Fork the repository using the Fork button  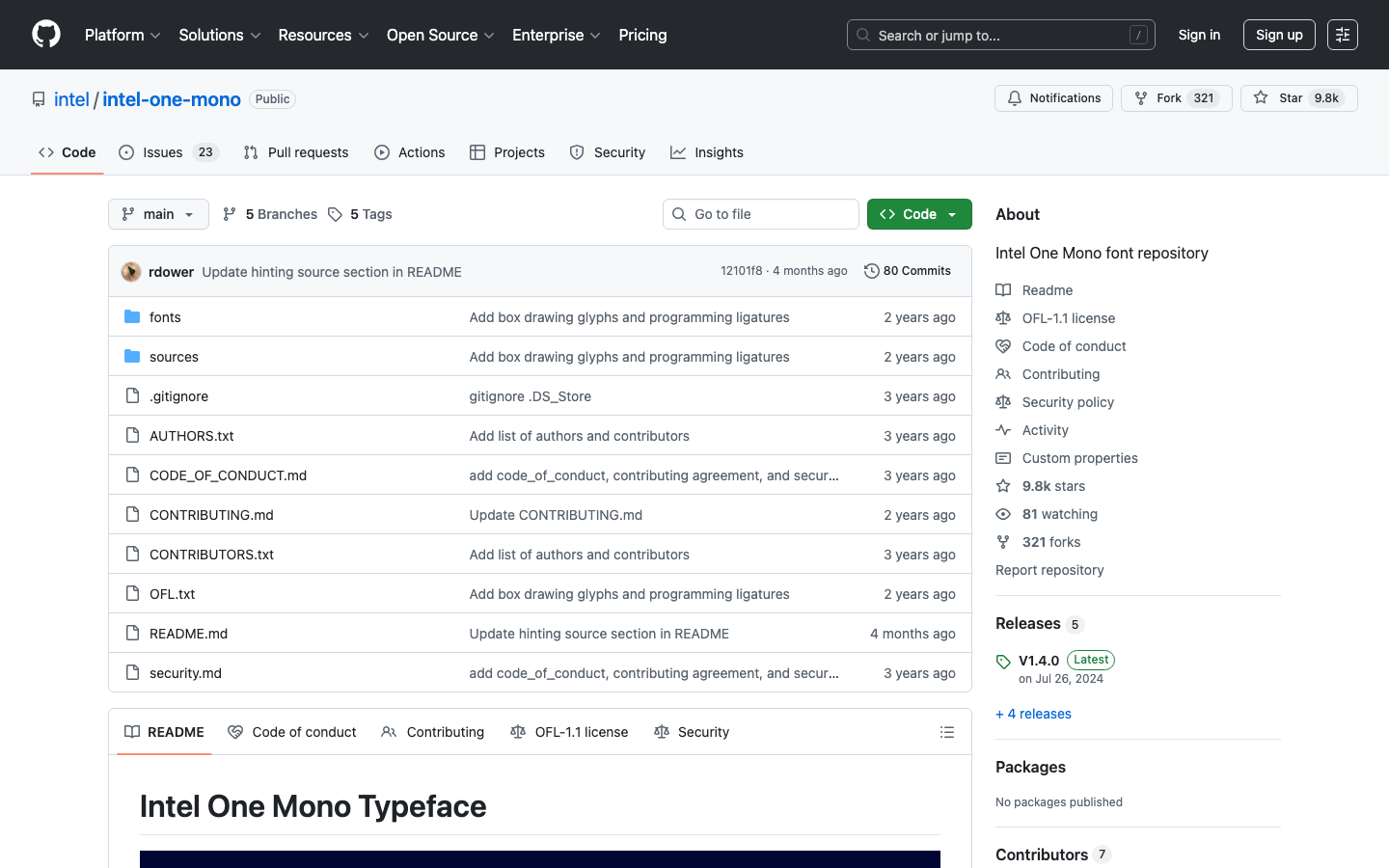1176,98
